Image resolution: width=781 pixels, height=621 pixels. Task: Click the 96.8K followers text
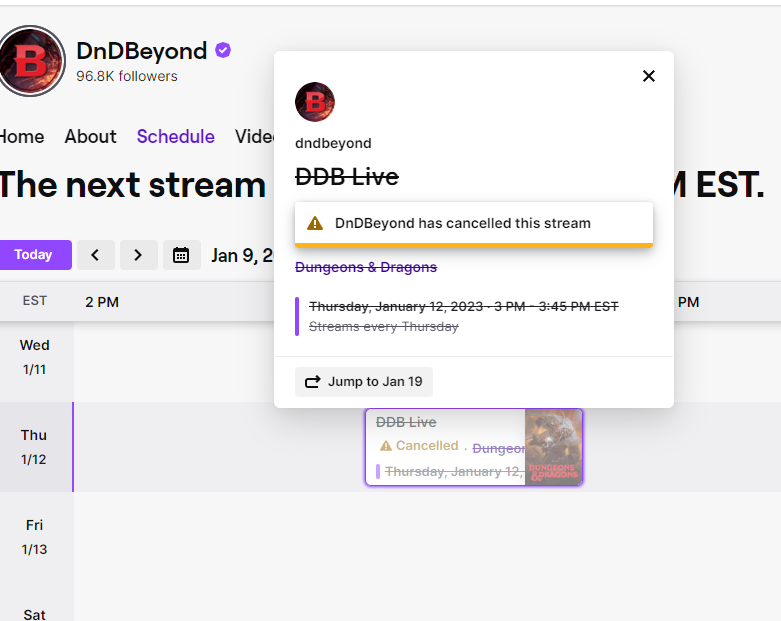pyautogui.click(x=127, y=76)
